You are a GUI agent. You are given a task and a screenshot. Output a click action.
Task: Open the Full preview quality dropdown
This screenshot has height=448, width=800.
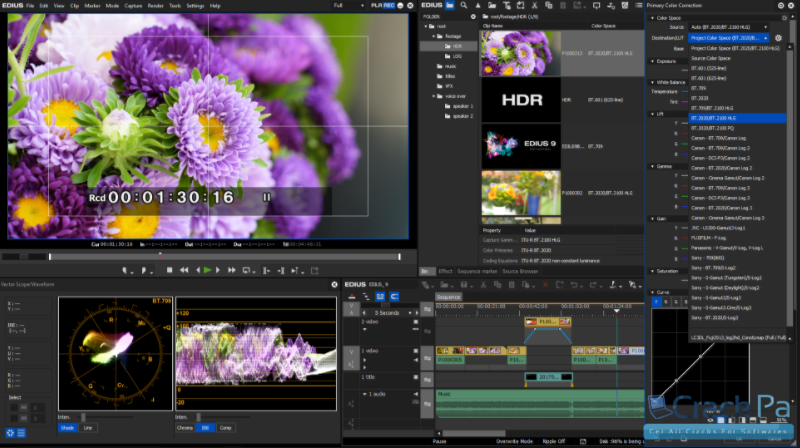click(x=349, y=6)
